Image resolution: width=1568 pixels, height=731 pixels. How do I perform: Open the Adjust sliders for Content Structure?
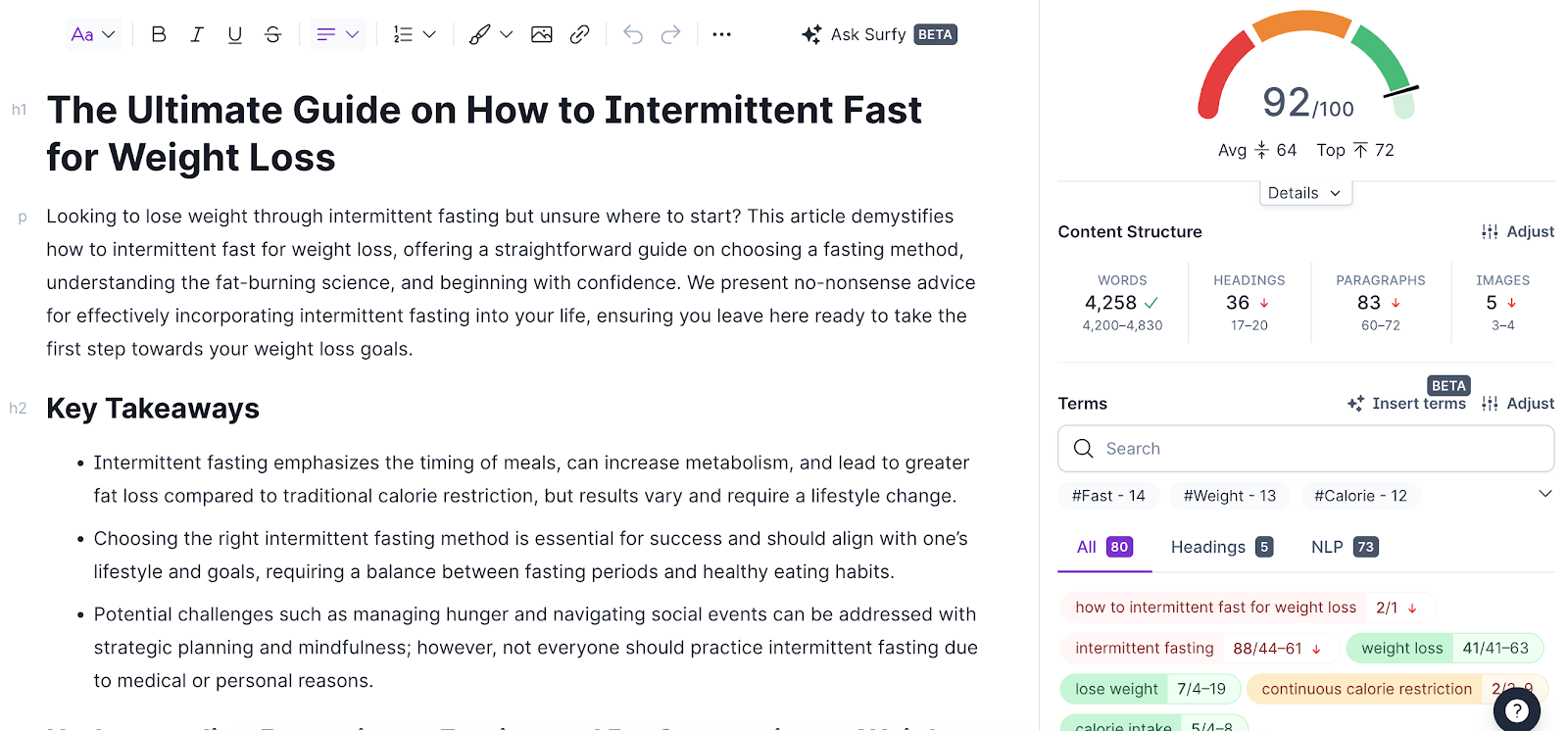[x=1518, y=231]
